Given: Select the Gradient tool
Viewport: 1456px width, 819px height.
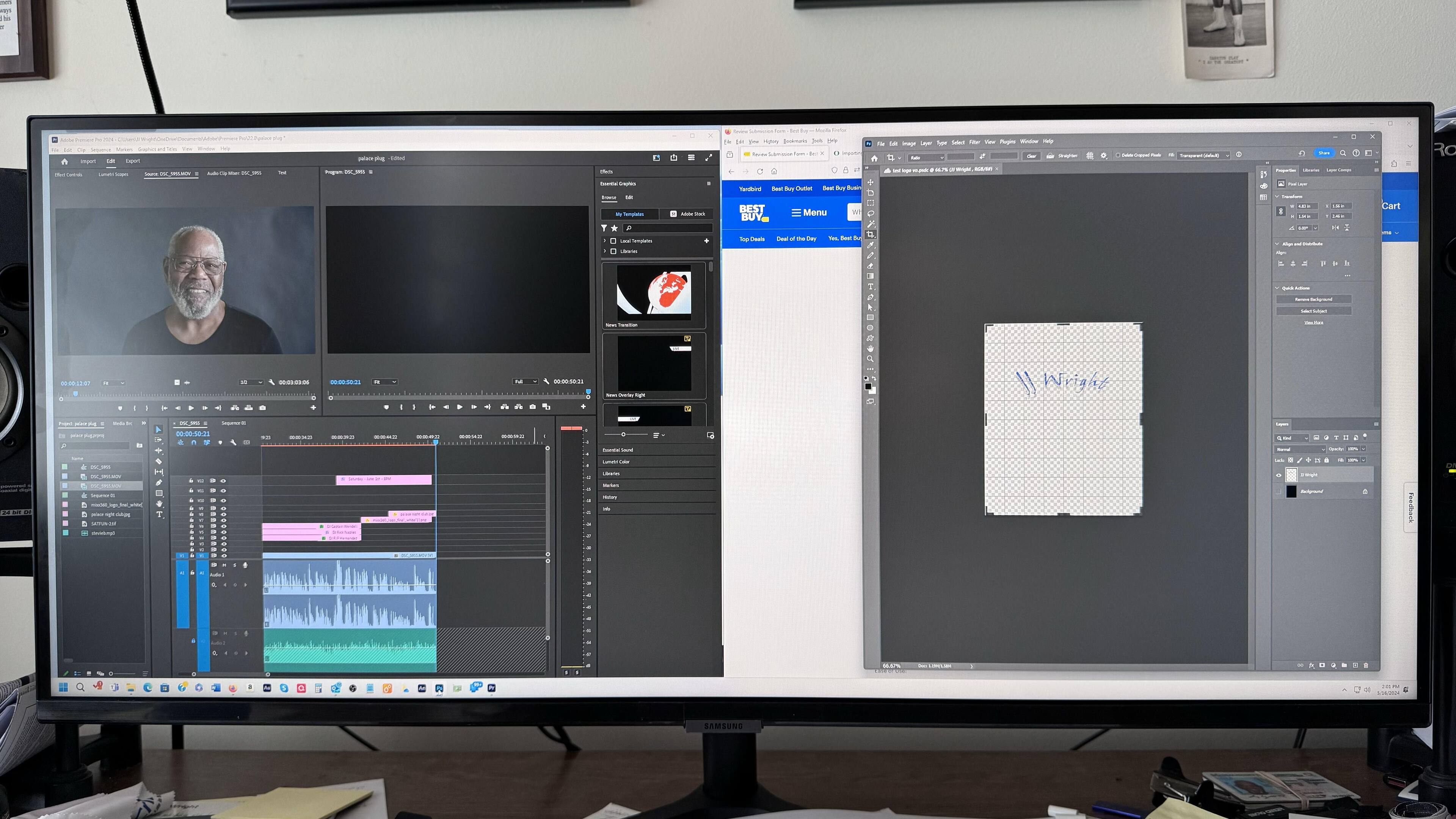Looking at the screenshot, I should [x=871, y=276].
